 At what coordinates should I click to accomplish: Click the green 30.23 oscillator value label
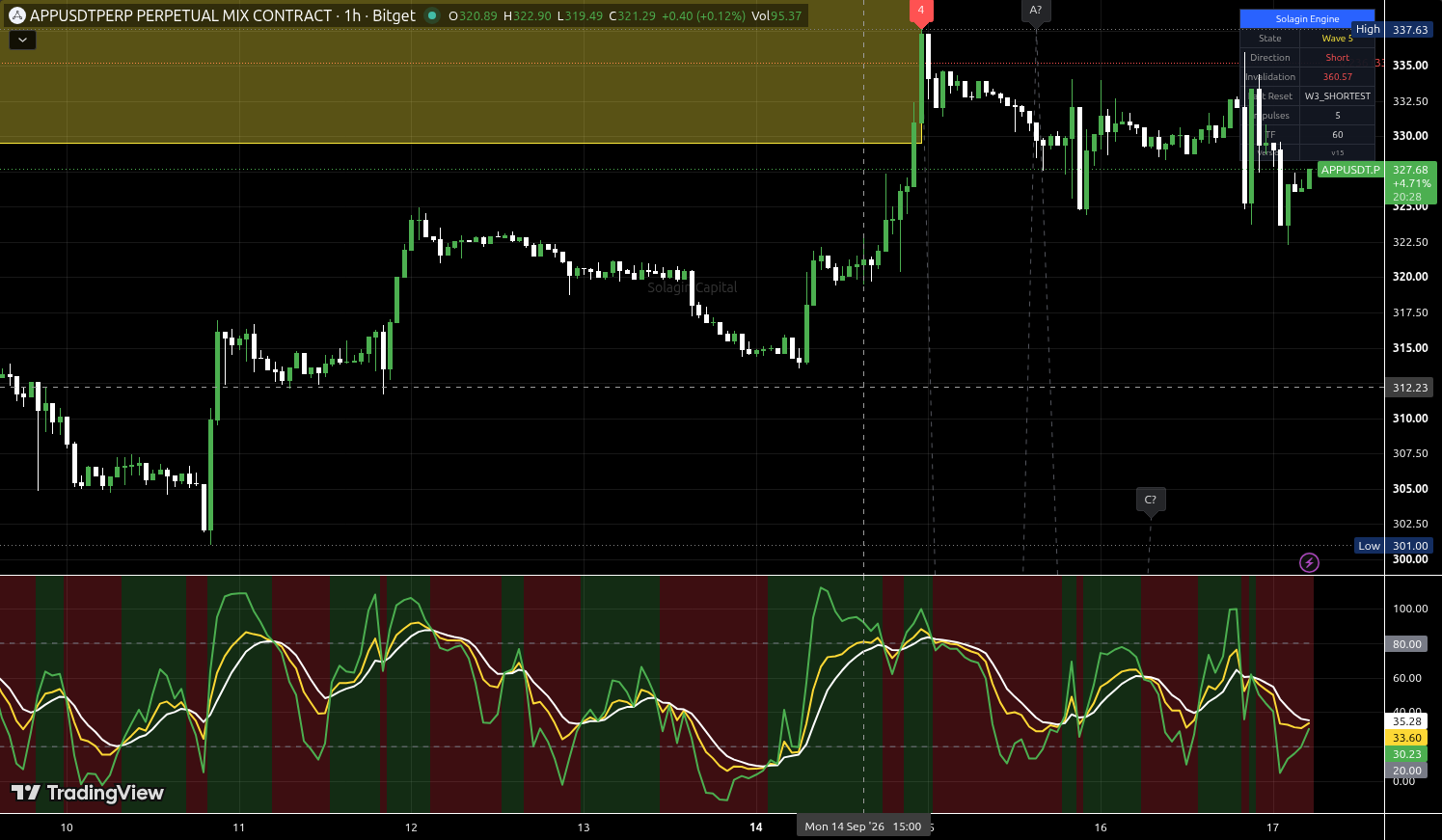[1406, 754]
